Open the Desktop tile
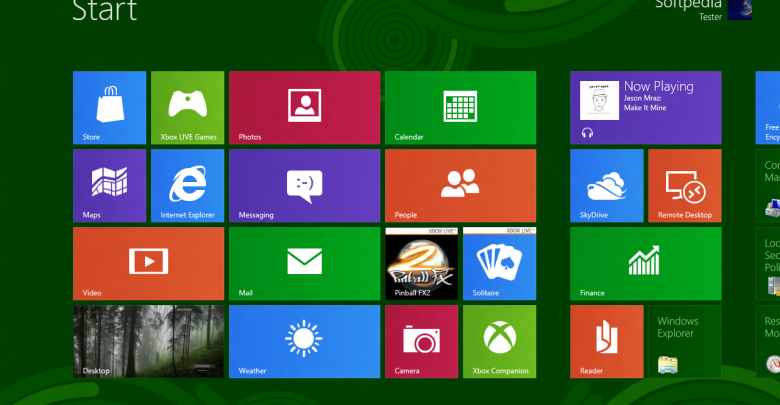Viewport: 780px width, 405px height. click(x=148, y=341)
